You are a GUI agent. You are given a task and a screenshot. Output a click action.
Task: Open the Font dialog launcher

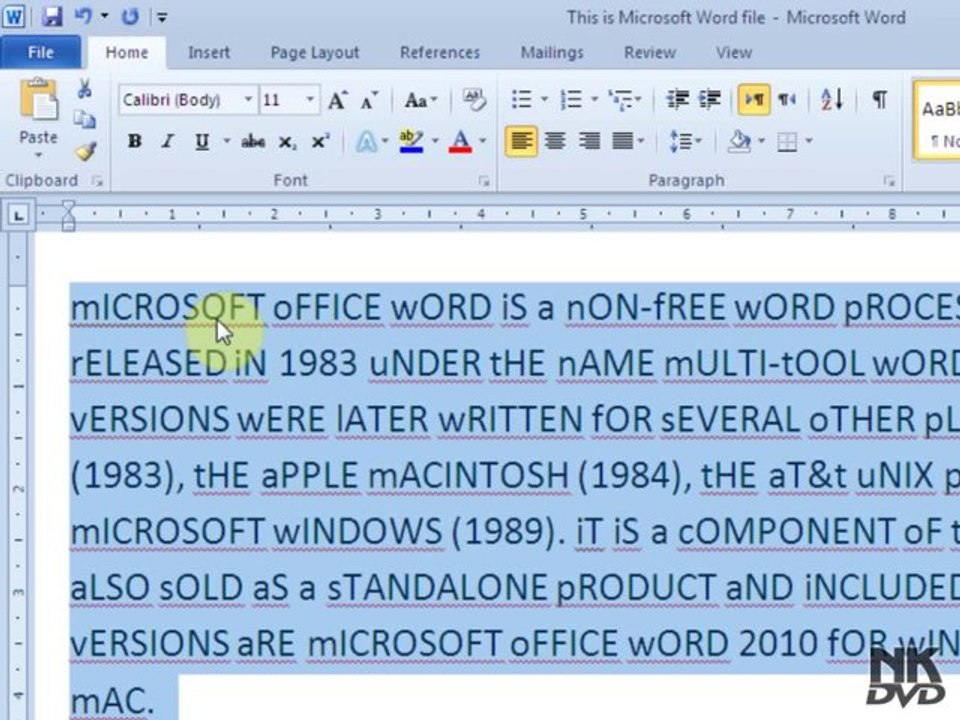click(x=484, y=181)
